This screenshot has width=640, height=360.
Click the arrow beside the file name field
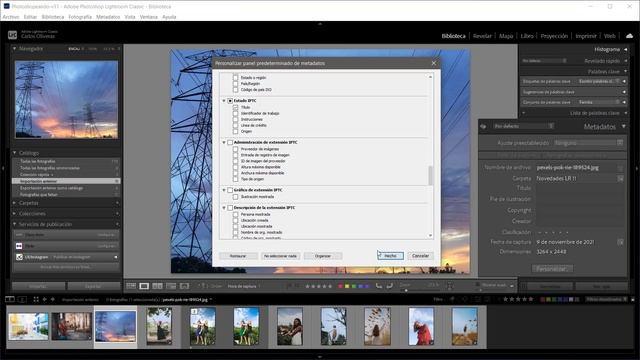(x=620, y=168)
